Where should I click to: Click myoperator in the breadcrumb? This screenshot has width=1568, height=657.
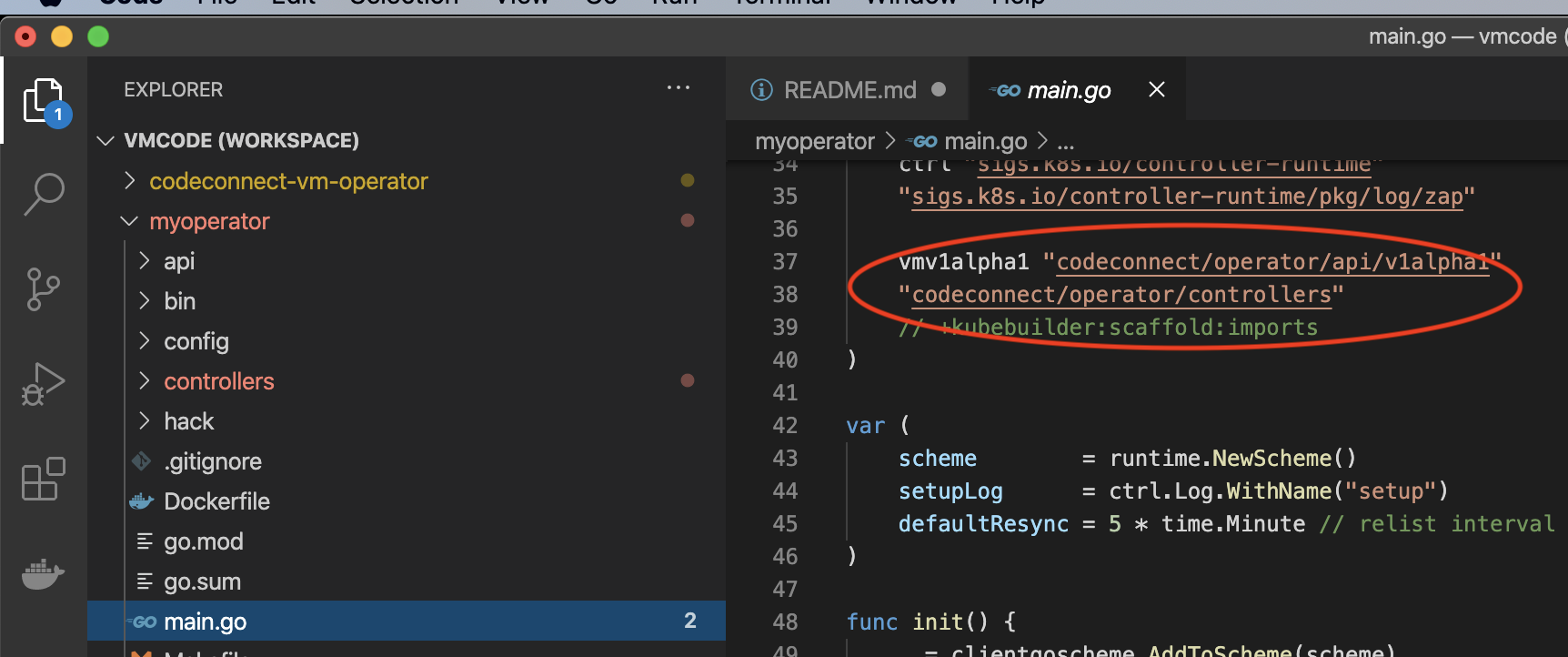815,142
